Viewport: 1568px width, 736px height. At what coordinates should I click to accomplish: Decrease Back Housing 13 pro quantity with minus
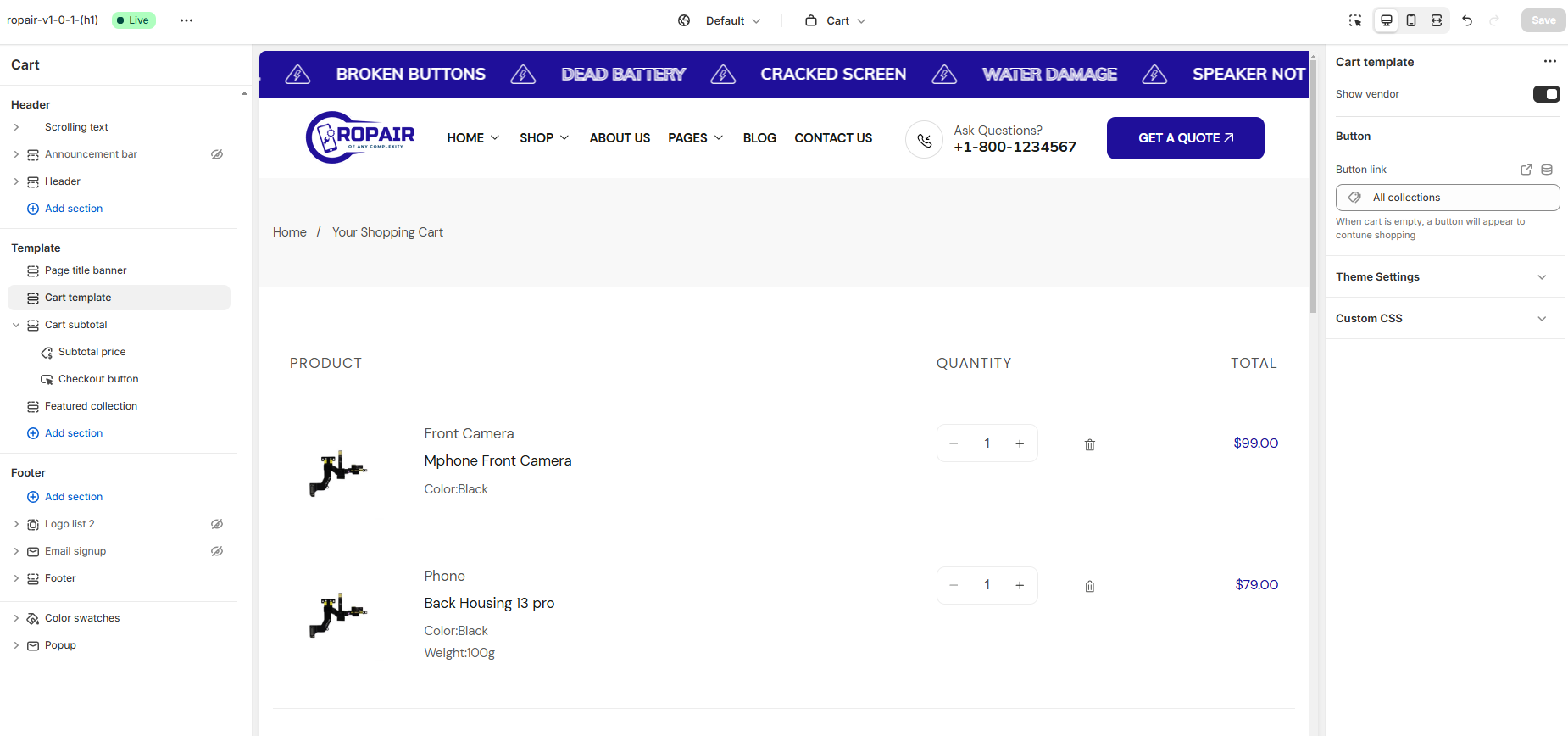954,585
